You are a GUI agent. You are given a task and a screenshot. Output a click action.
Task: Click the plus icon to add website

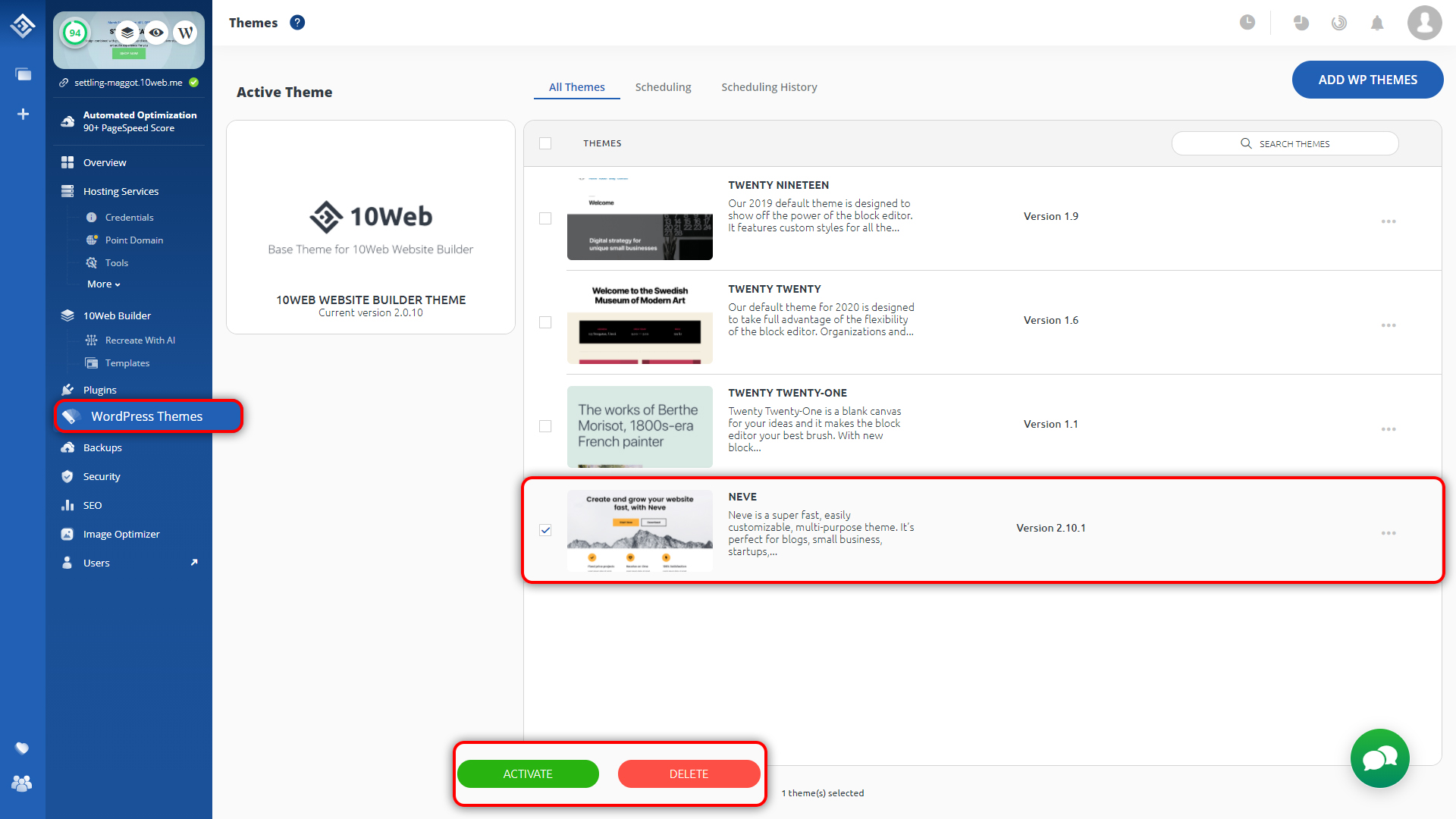(23, 114)
